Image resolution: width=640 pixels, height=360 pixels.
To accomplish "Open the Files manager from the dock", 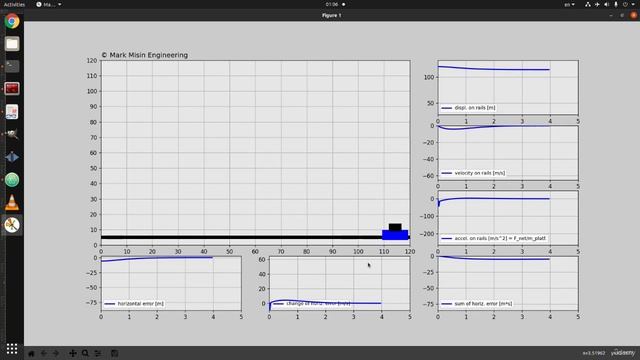I will (12, 44).
